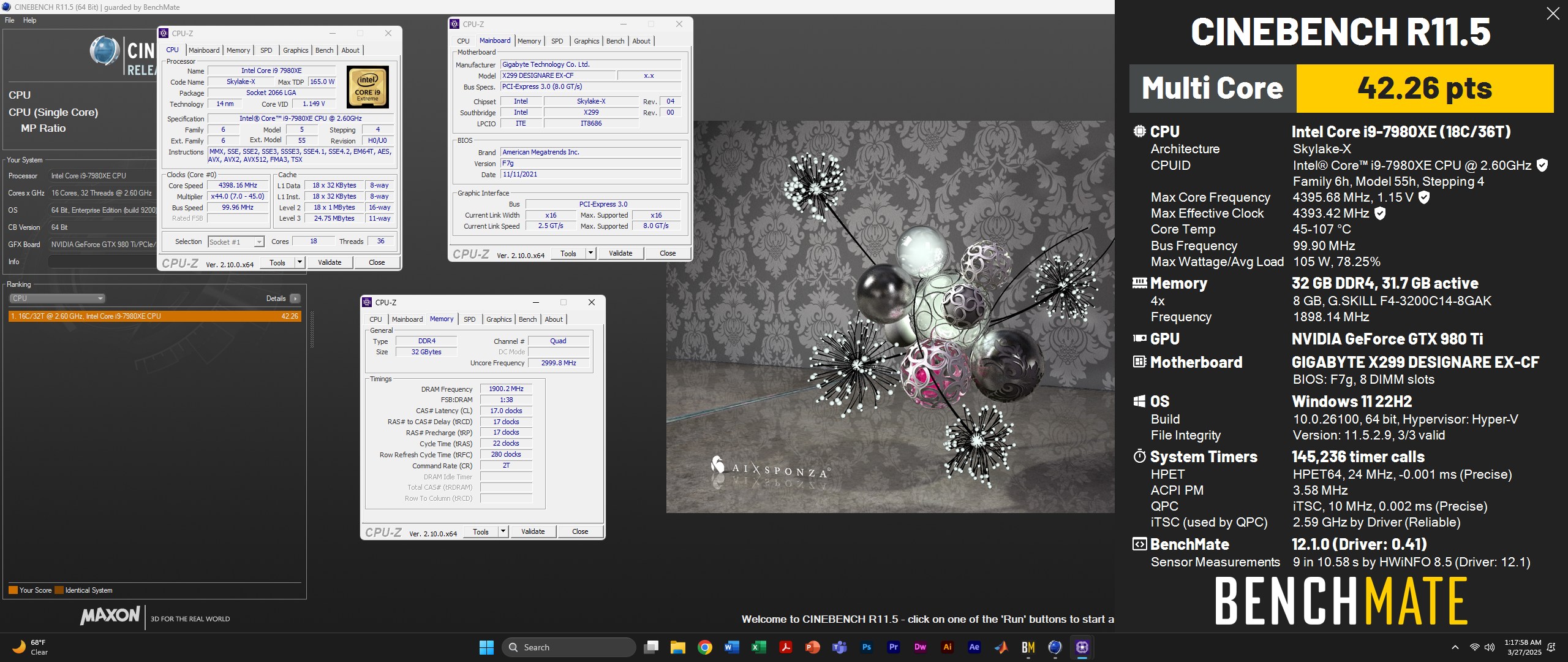
Task: Open Windows Start menu
Action: 486,647
